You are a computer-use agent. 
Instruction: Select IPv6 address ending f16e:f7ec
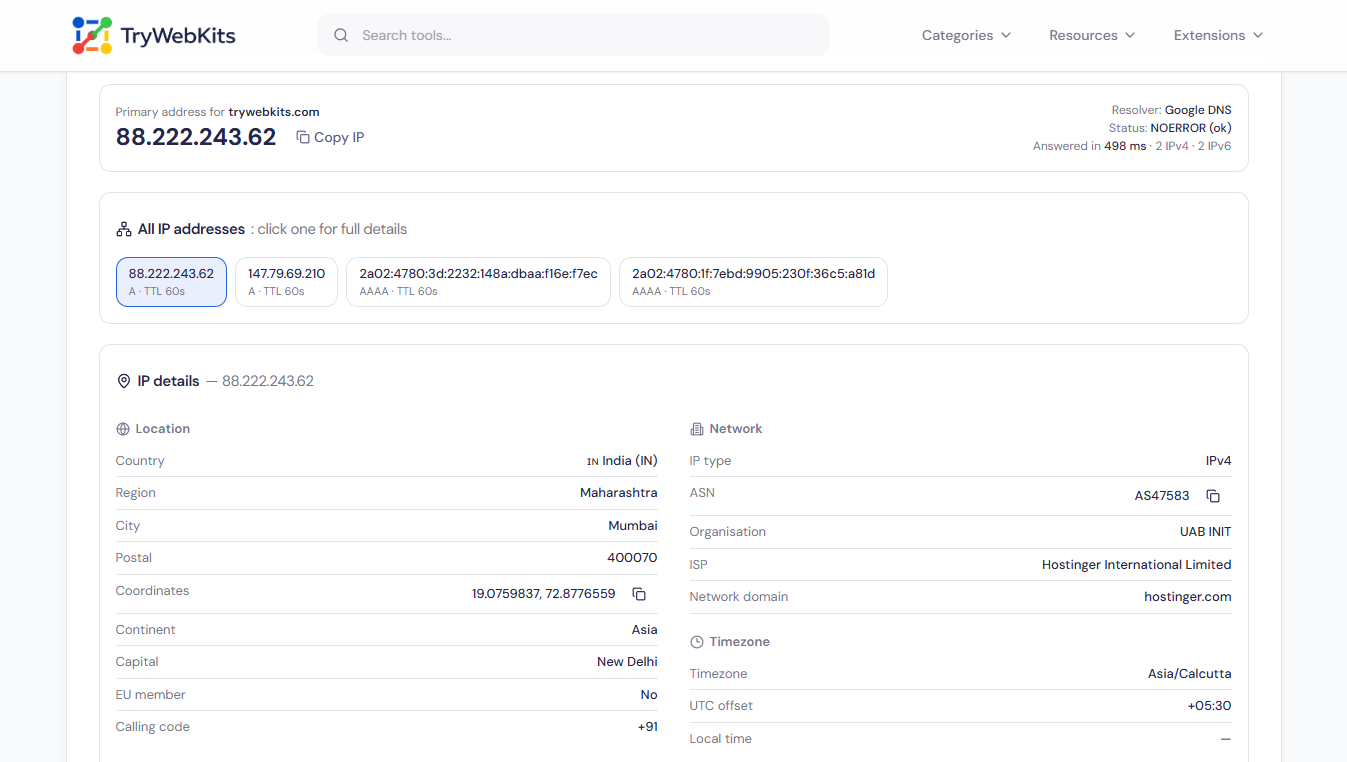(478, 282)
